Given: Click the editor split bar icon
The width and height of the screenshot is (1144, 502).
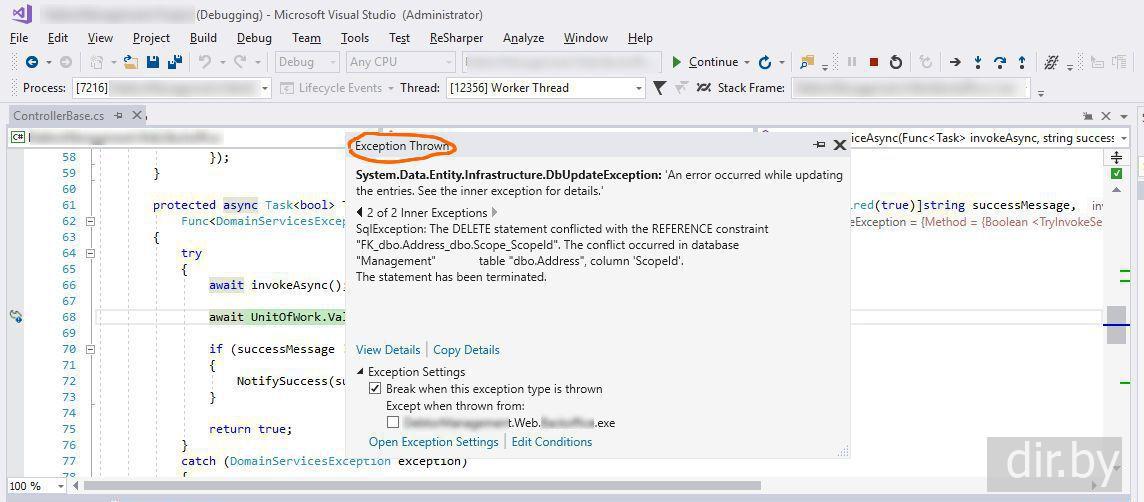Looking at the screenshot, I should click(x=1116, y=157).
